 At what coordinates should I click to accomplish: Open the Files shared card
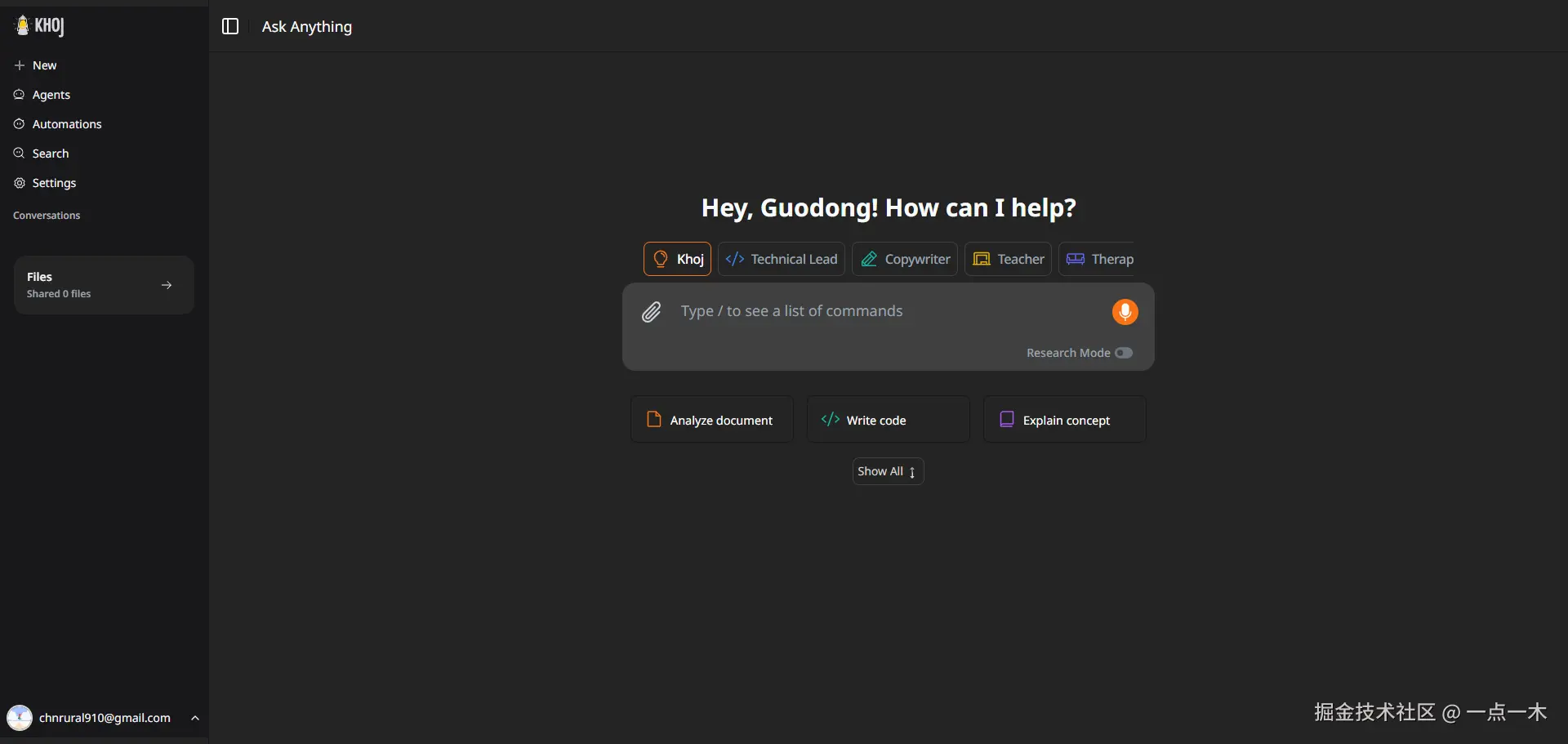point(104,285)
